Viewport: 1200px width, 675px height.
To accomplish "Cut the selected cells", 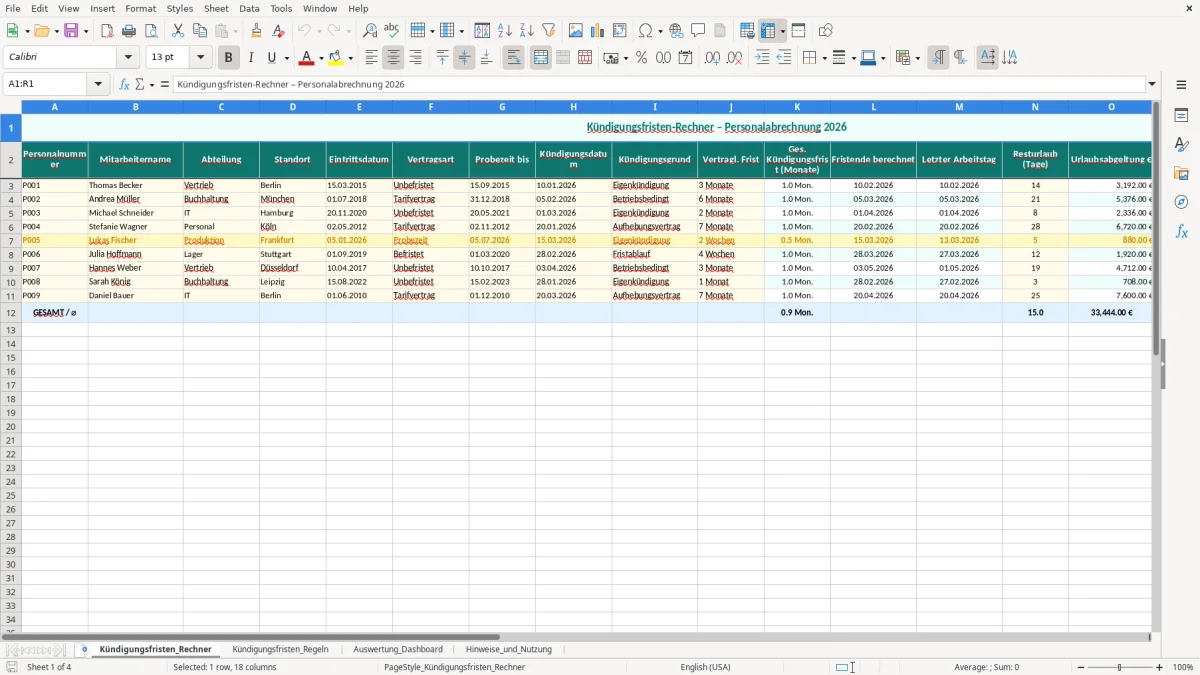I will coord(178,31).
